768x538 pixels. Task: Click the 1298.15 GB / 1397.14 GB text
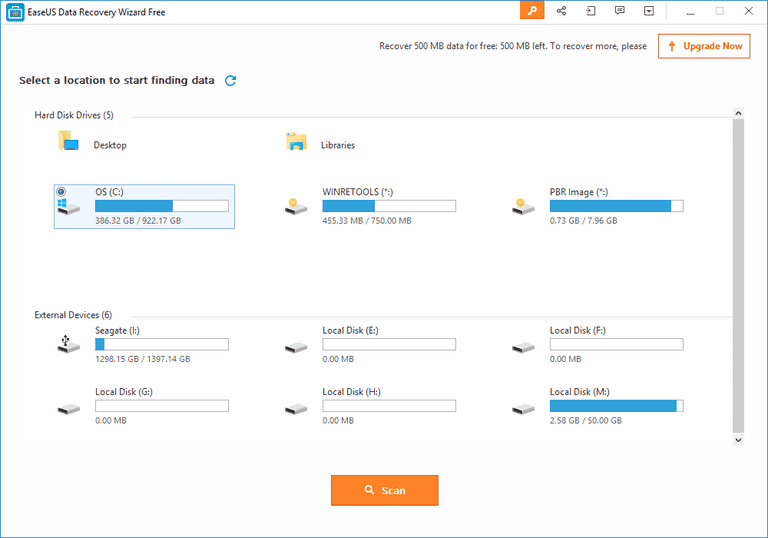(143, 359)
